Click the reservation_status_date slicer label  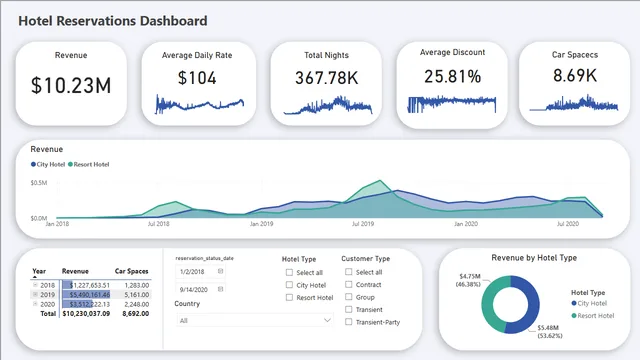point(204,258)
